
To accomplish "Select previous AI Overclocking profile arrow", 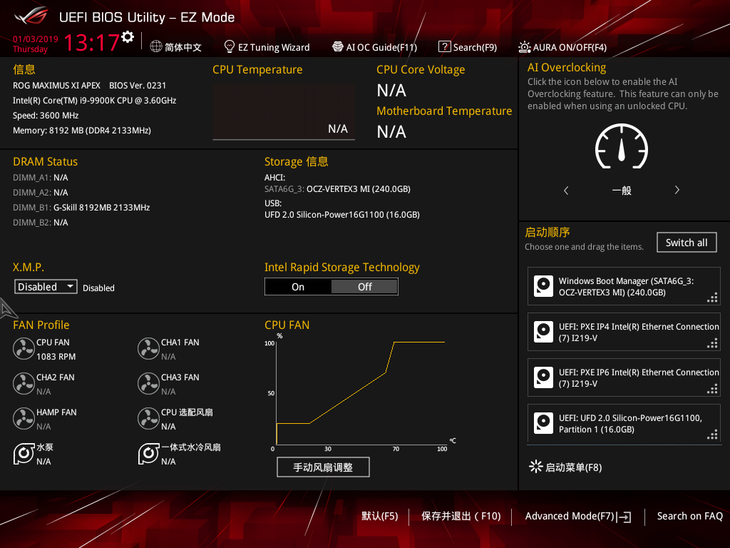I will pos(566,190).
